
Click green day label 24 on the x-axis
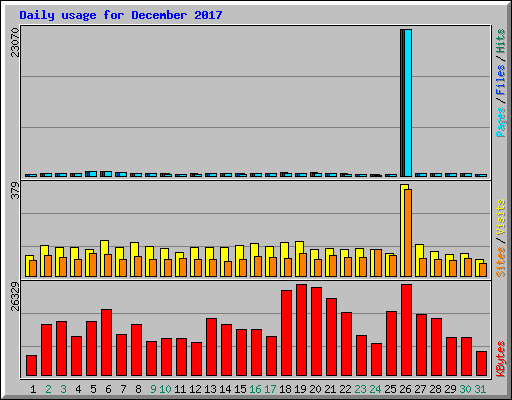coord(375,389)
